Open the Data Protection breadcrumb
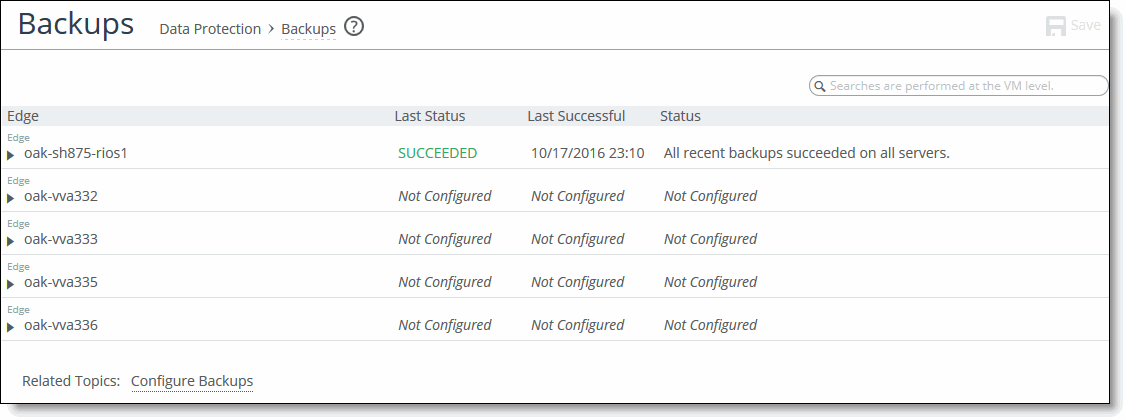This screenshot has height=420, width=1126. click(210, 29)
